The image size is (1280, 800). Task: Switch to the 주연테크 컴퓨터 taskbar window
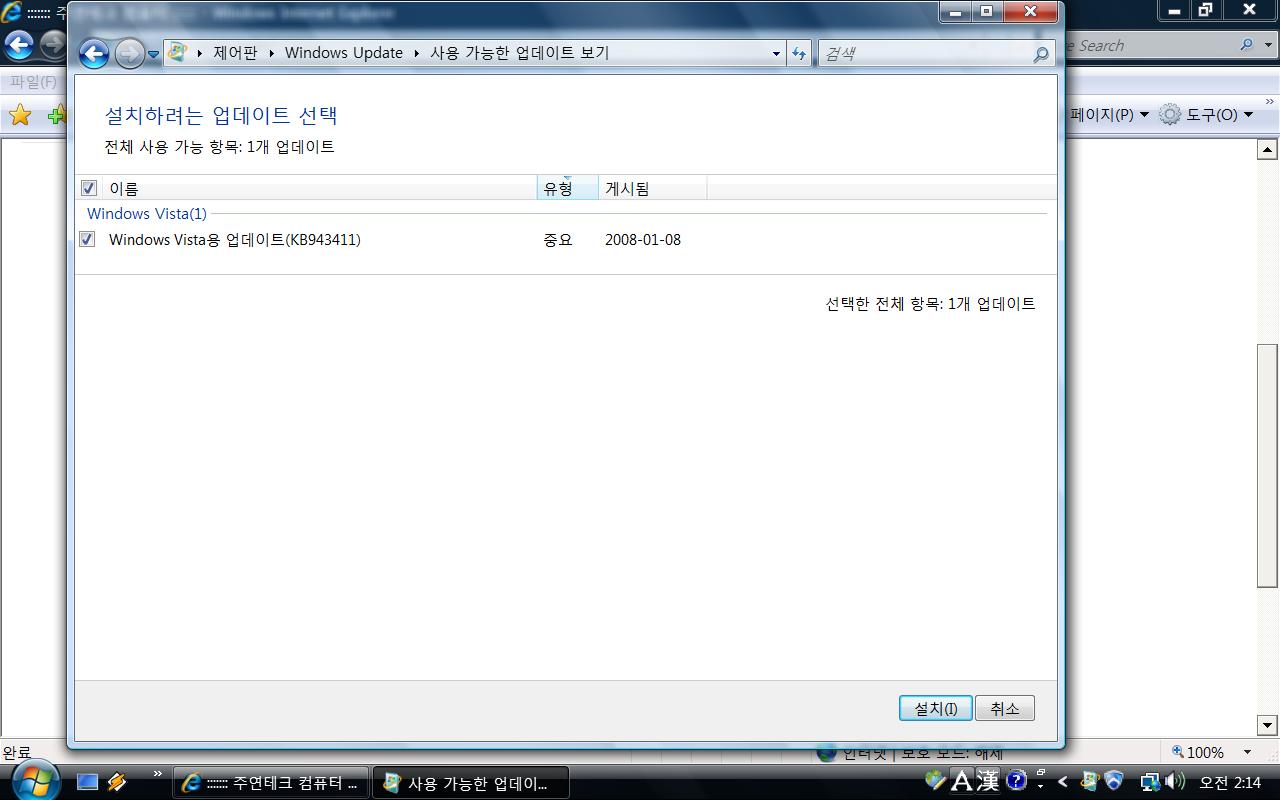tap(271, 783)
